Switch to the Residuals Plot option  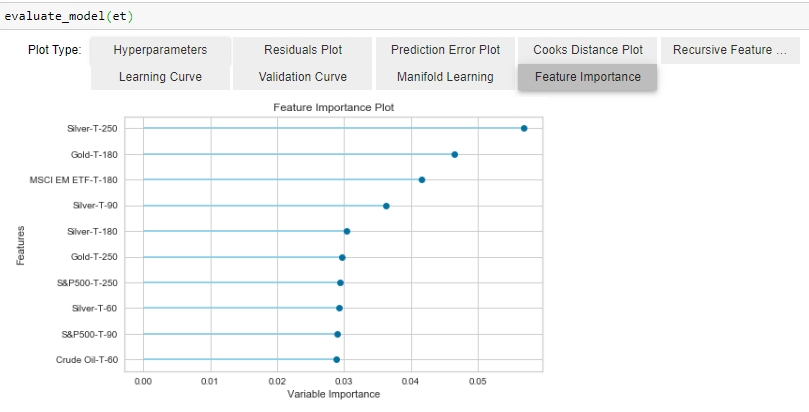click(303, 50)
